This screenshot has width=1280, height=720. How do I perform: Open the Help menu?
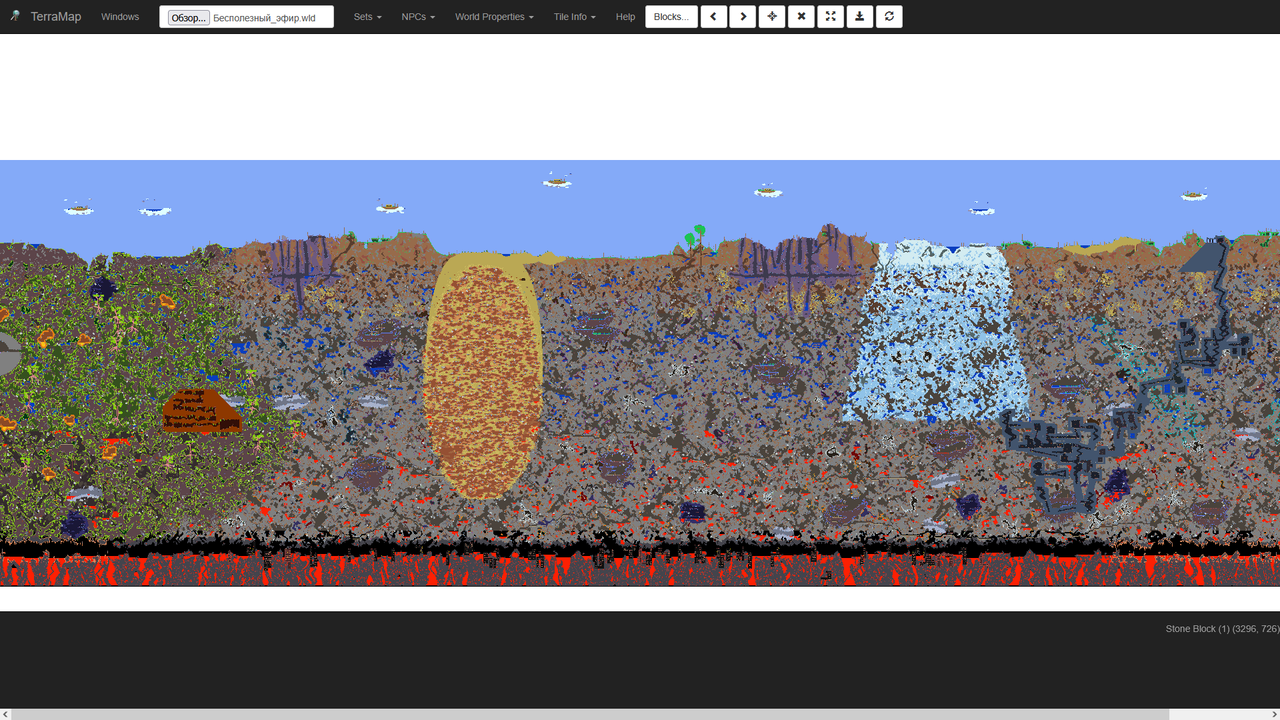[x=625, y=17]
